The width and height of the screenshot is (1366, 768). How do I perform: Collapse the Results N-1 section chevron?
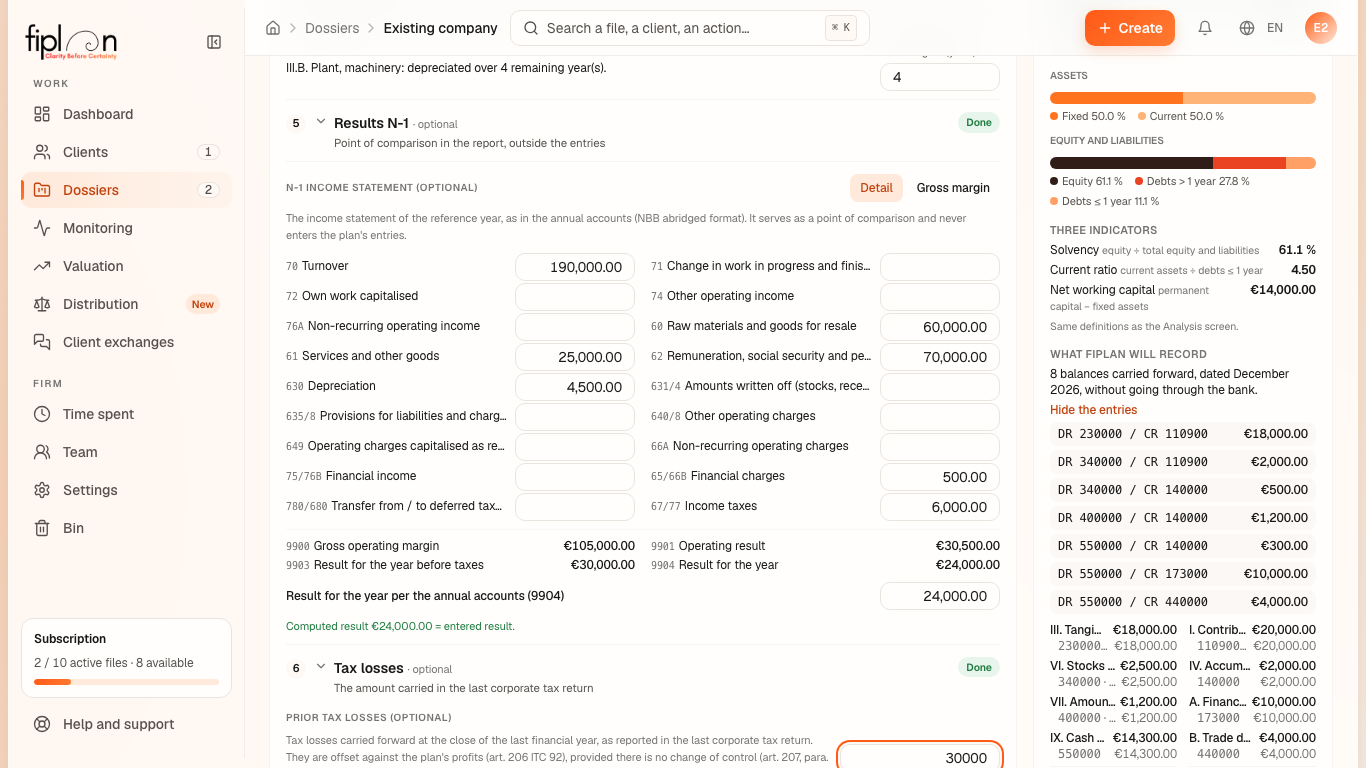point(321,122)
